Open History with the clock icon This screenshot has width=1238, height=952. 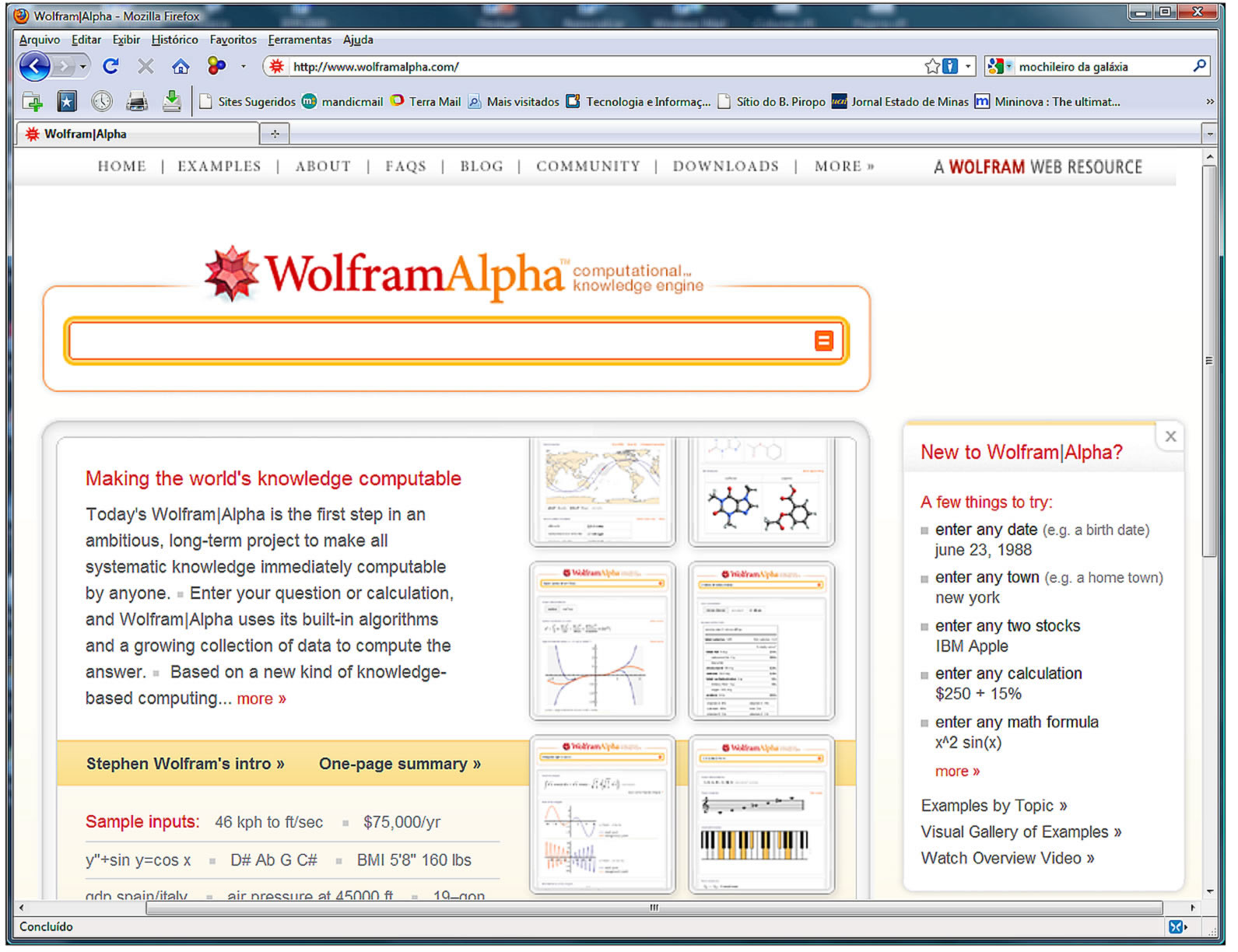coord(102,101)
